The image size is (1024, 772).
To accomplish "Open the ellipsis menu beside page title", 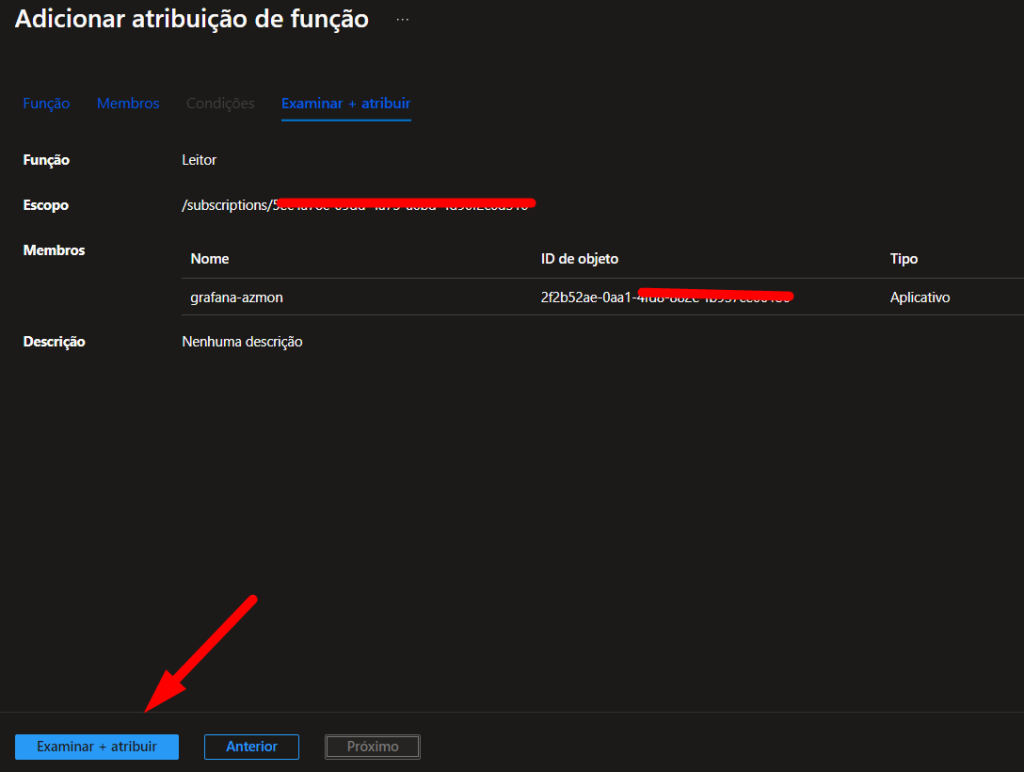I will tap(402, 20).
